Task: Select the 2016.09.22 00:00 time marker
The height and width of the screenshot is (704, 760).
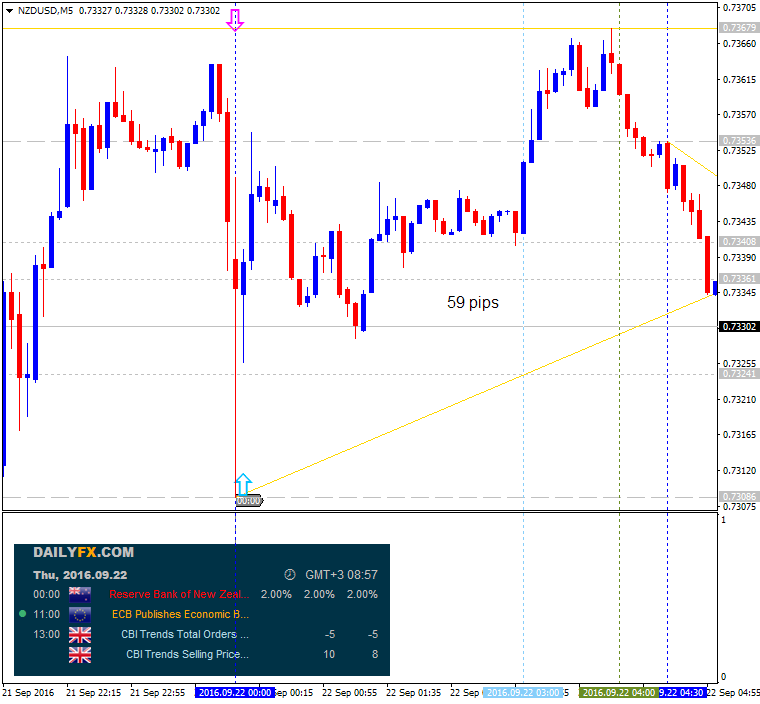Action: point(235,693)
